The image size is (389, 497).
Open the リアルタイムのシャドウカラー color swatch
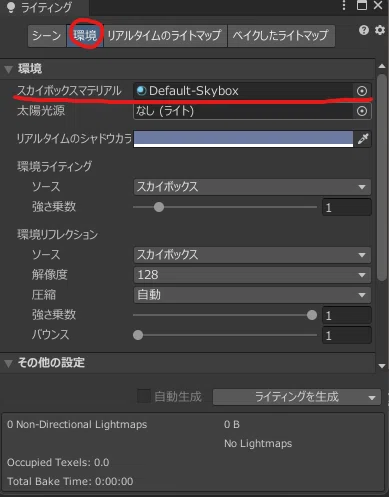pyautogui.click(x=243, y=139)
